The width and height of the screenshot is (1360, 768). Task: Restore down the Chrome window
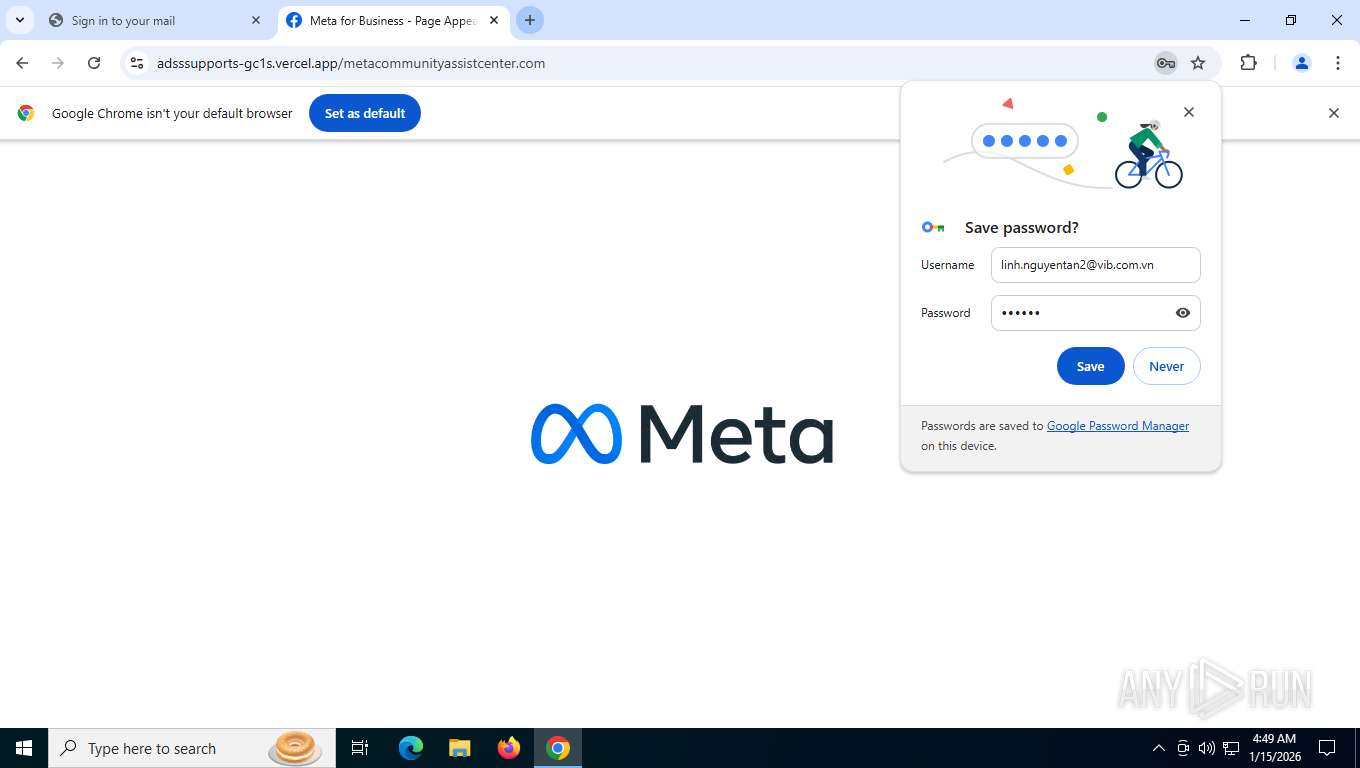pos(1291,20)
